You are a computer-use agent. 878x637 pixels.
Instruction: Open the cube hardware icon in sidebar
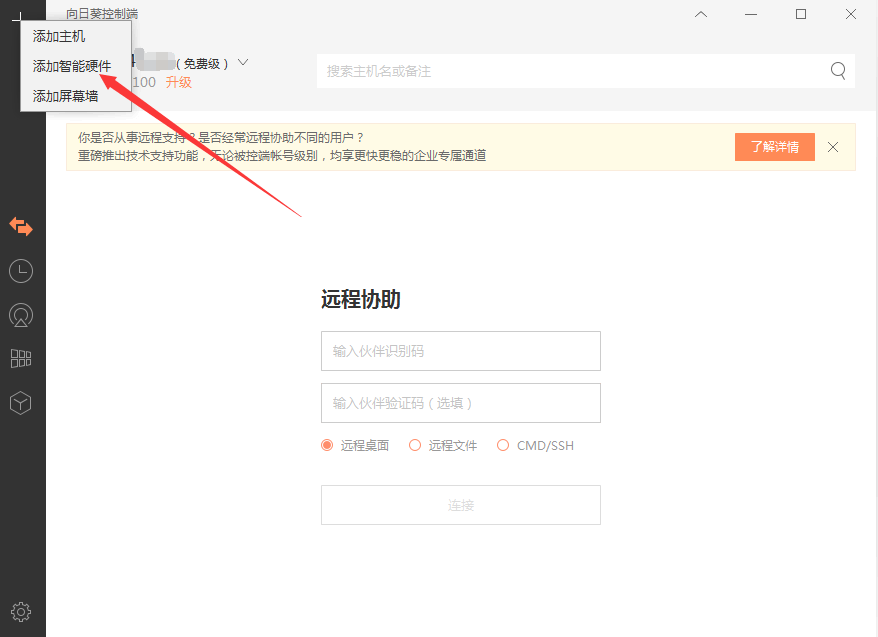[21, 403]
